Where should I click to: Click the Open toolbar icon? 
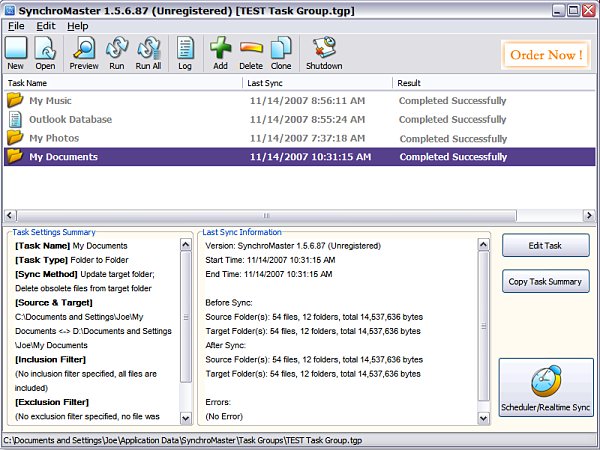[45, 48]
